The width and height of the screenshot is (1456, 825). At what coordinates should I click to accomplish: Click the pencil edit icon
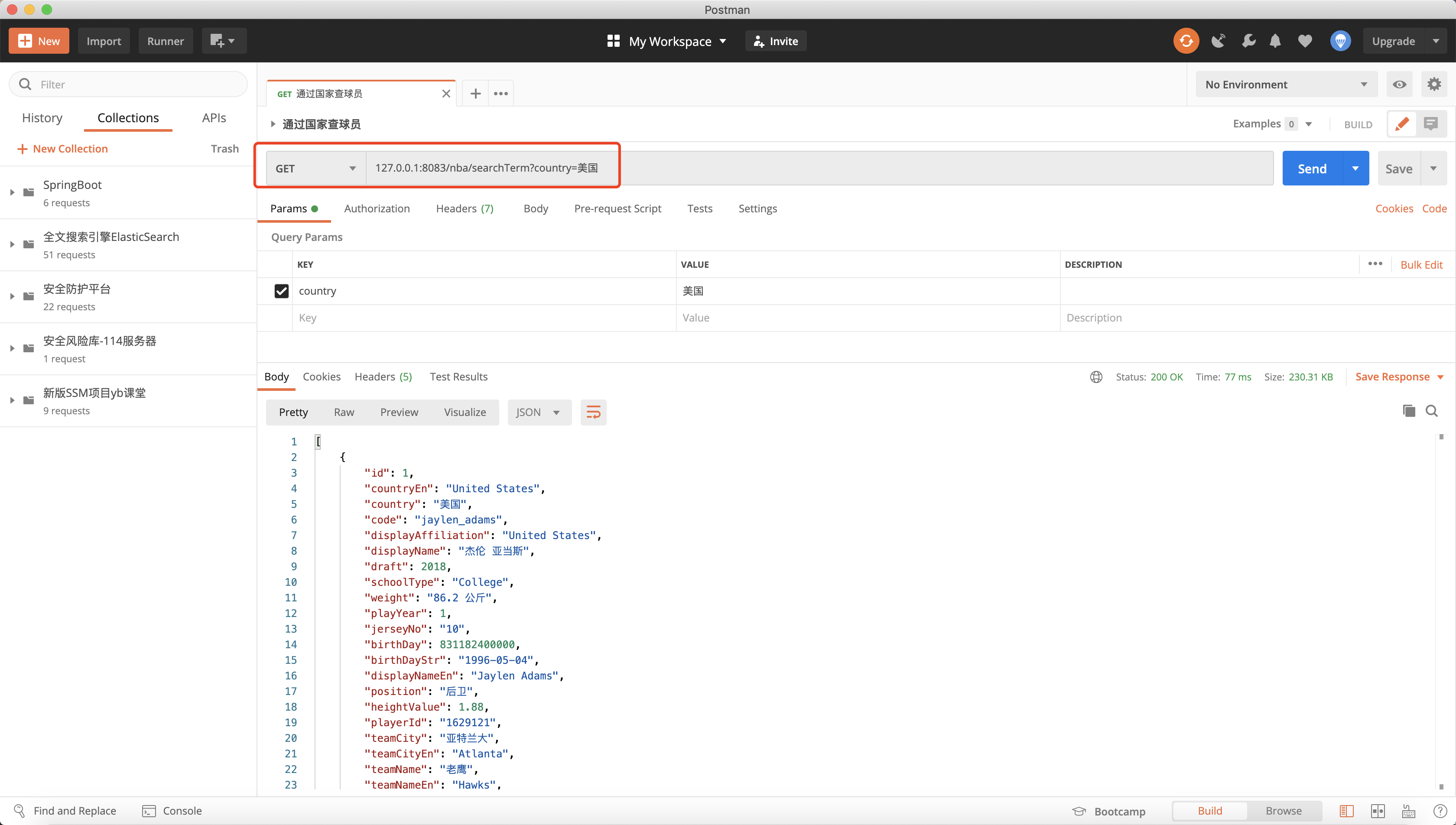(x=1401, y=123)
